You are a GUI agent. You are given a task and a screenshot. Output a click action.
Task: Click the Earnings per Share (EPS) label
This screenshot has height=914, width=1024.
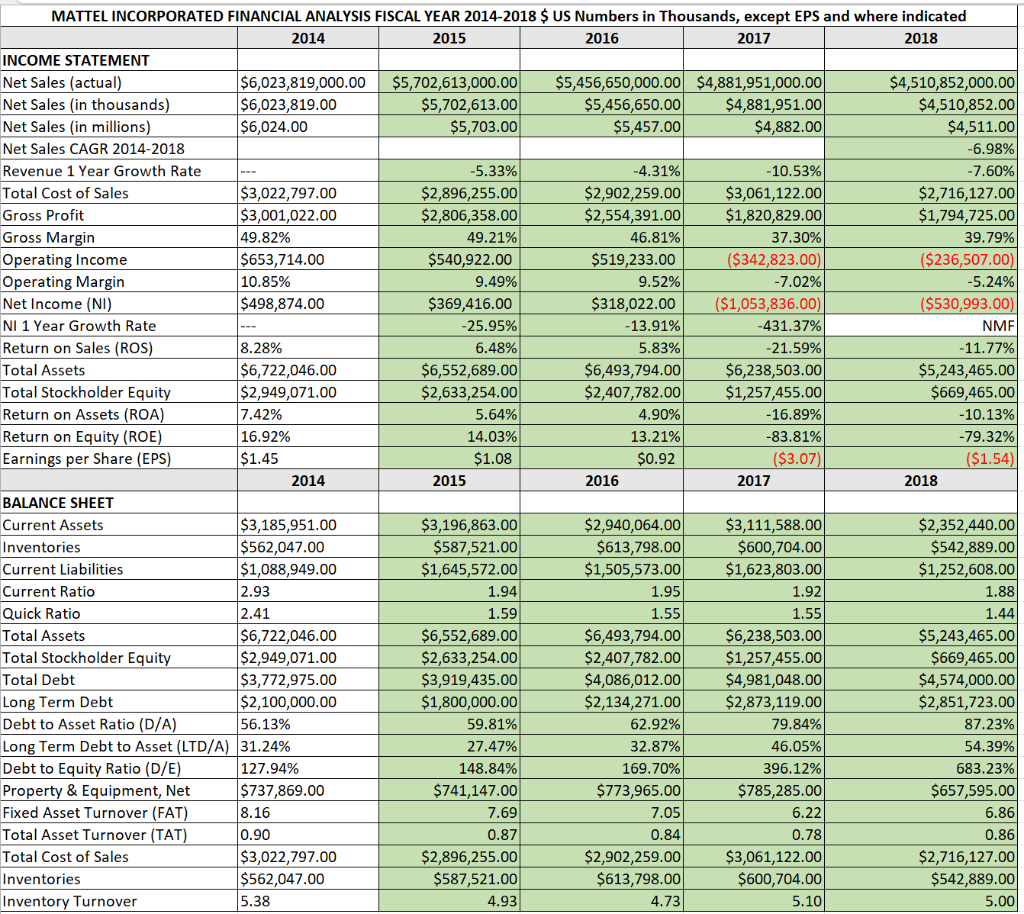[x=87, y=459]
